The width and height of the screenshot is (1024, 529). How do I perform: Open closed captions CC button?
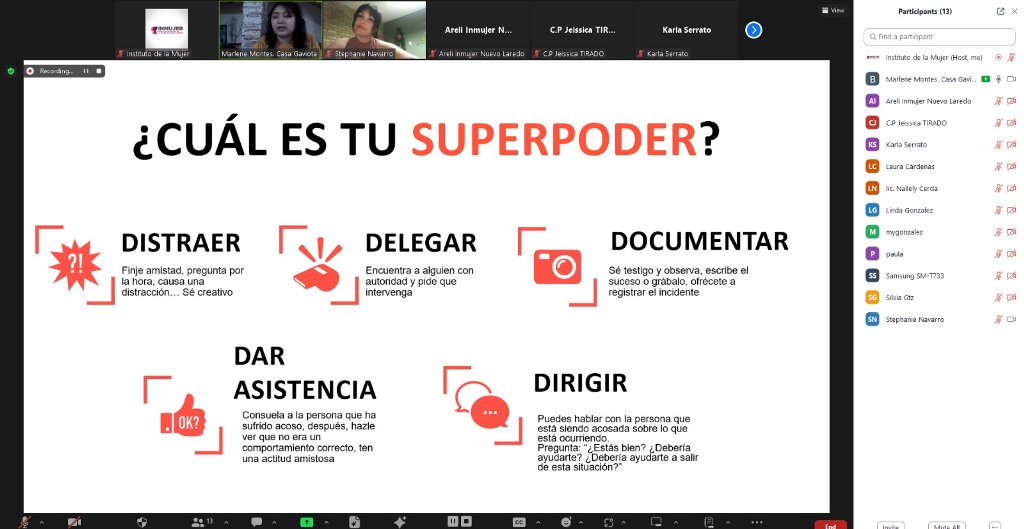pos(519,522)
